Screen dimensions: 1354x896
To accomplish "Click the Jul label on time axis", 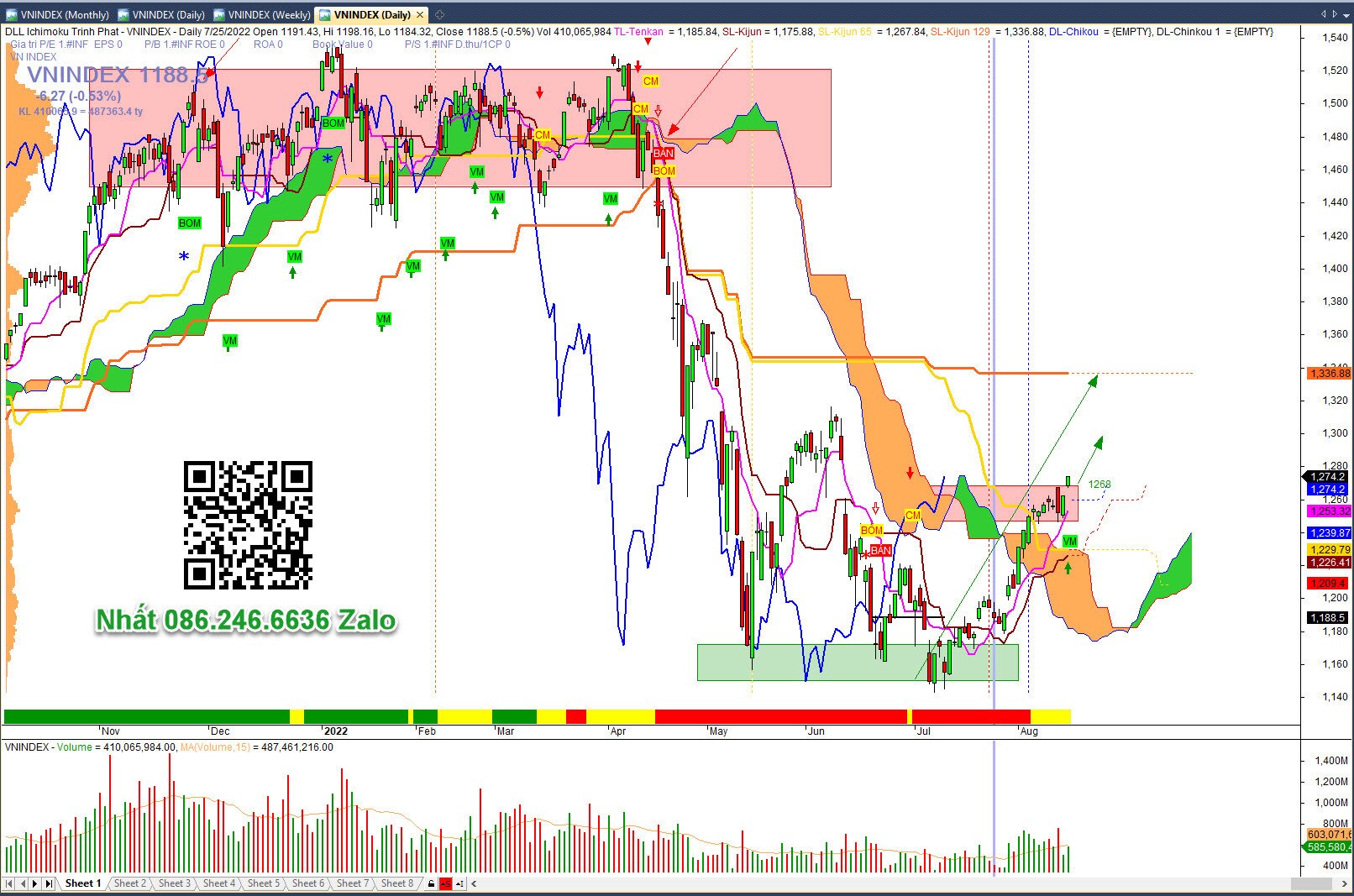I will 924,731.
